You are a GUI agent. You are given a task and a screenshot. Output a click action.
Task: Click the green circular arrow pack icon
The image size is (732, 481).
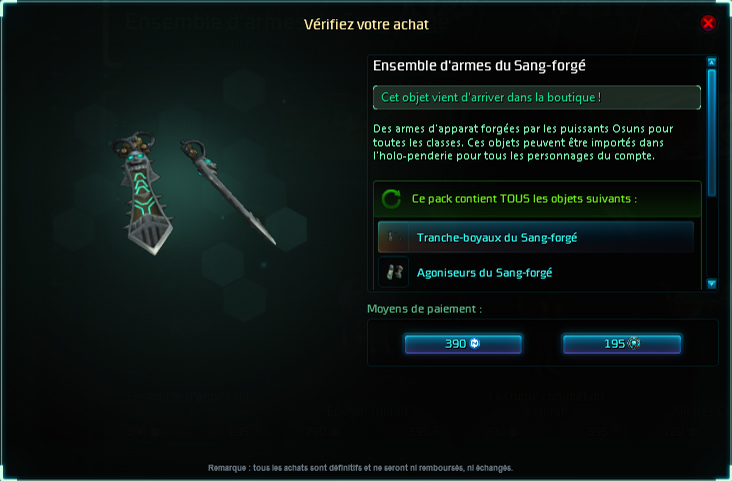click(x=391, y=199)
